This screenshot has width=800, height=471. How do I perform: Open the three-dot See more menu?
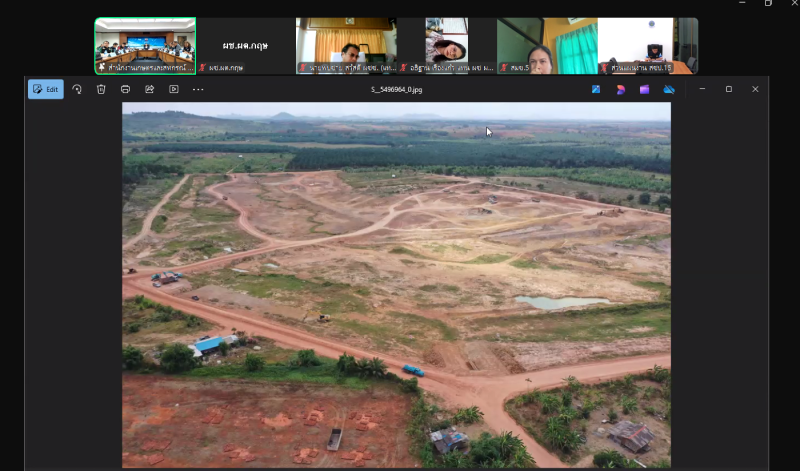click(198, 89)
